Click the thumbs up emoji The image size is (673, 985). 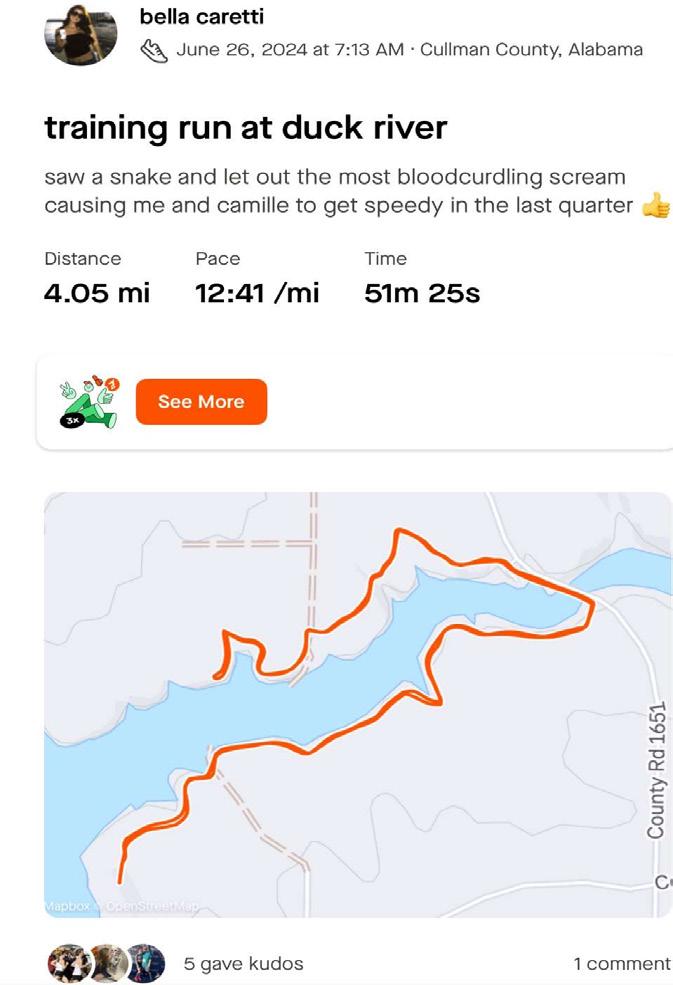click(655, 205)
